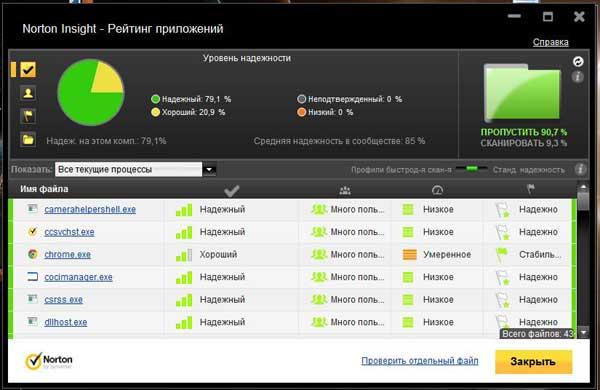Open the yellow folder sidebar icon
Screen dimensions: 600x390
point(28,139)
